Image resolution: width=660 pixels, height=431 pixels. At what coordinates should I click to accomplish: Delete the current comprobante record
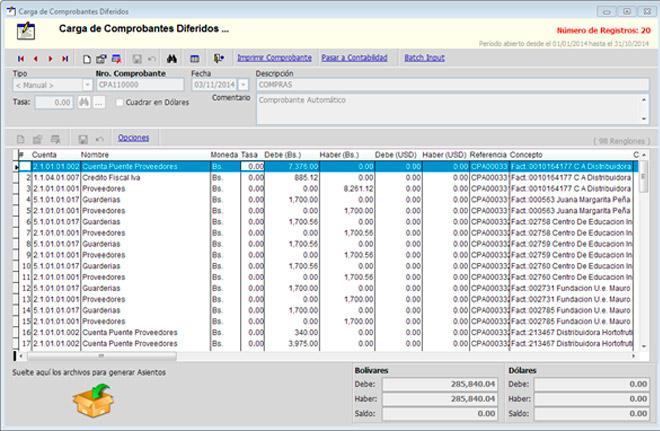point(116,58)
